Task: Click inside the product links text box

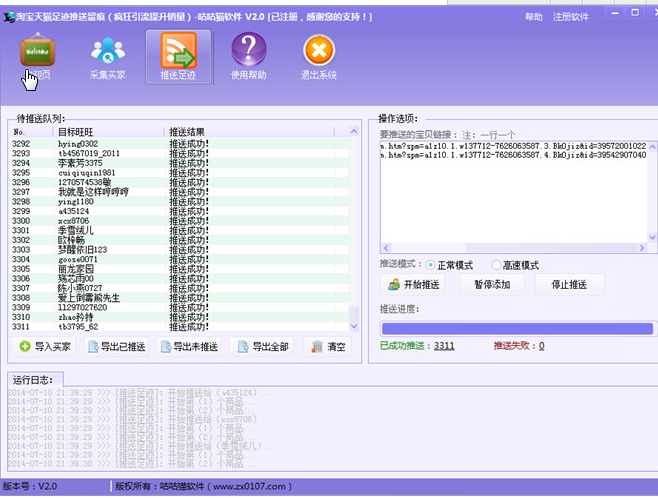Action: coord(514,200)
